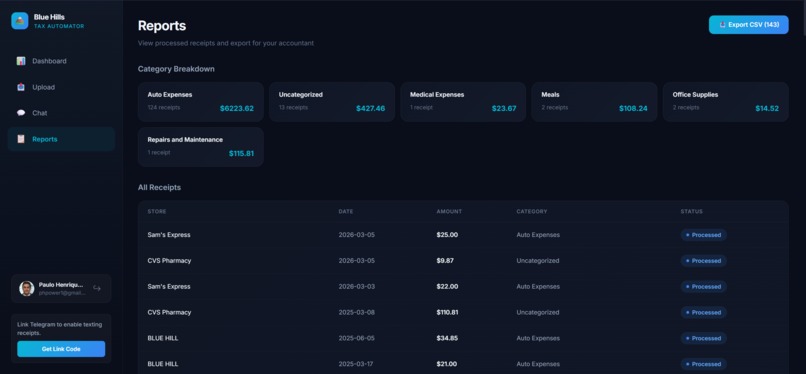The height and width of the screenshot is (374, 806).
Task: Click the Sam's Express row dated 2026-03-05
Action: pyautogui.click(x=463, y=235)
